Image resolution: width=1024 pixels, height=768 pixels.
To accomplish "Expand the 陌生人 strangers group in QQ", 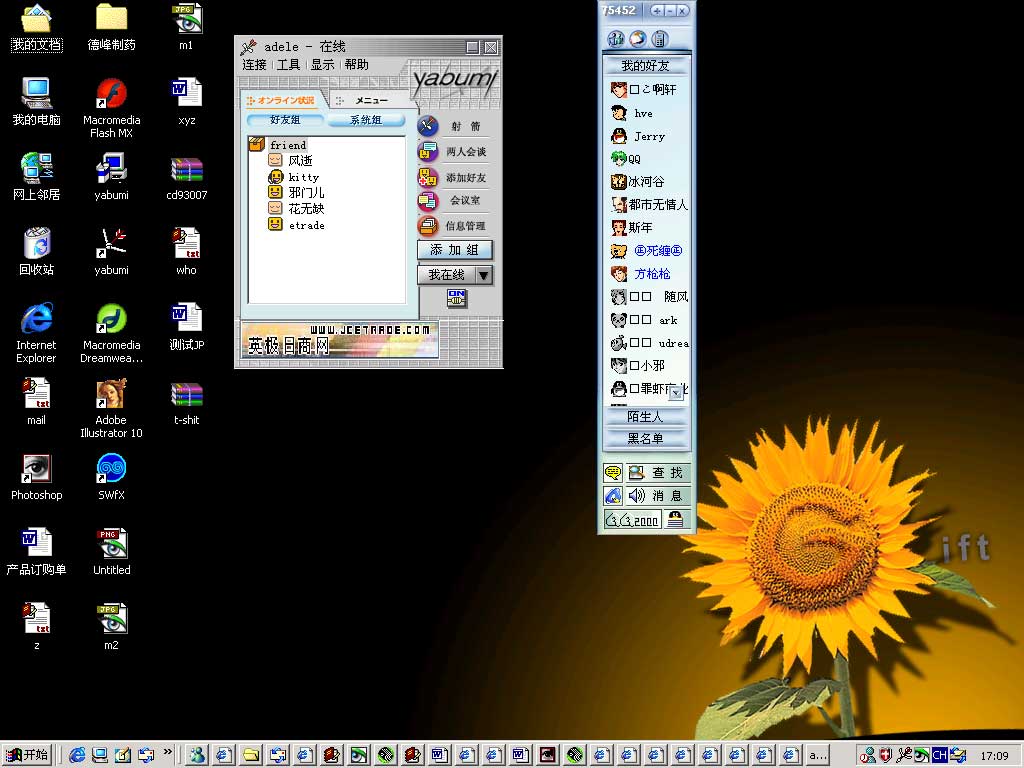I will coord(646,416).
